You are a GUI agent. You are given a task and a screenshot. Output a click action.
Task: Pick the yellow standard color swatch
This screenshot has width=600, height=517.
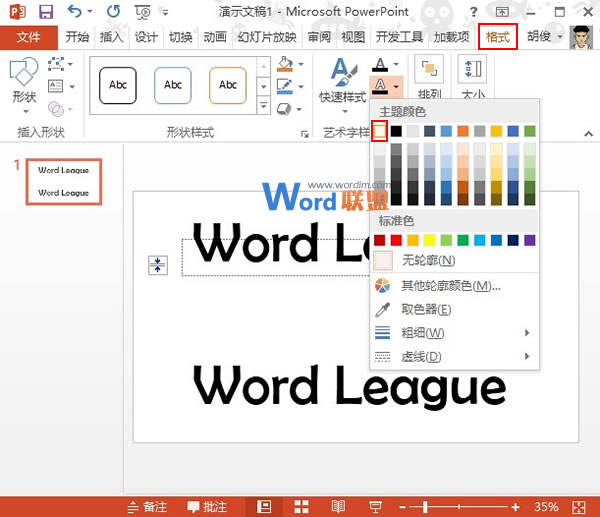click(x=429, y=240)
